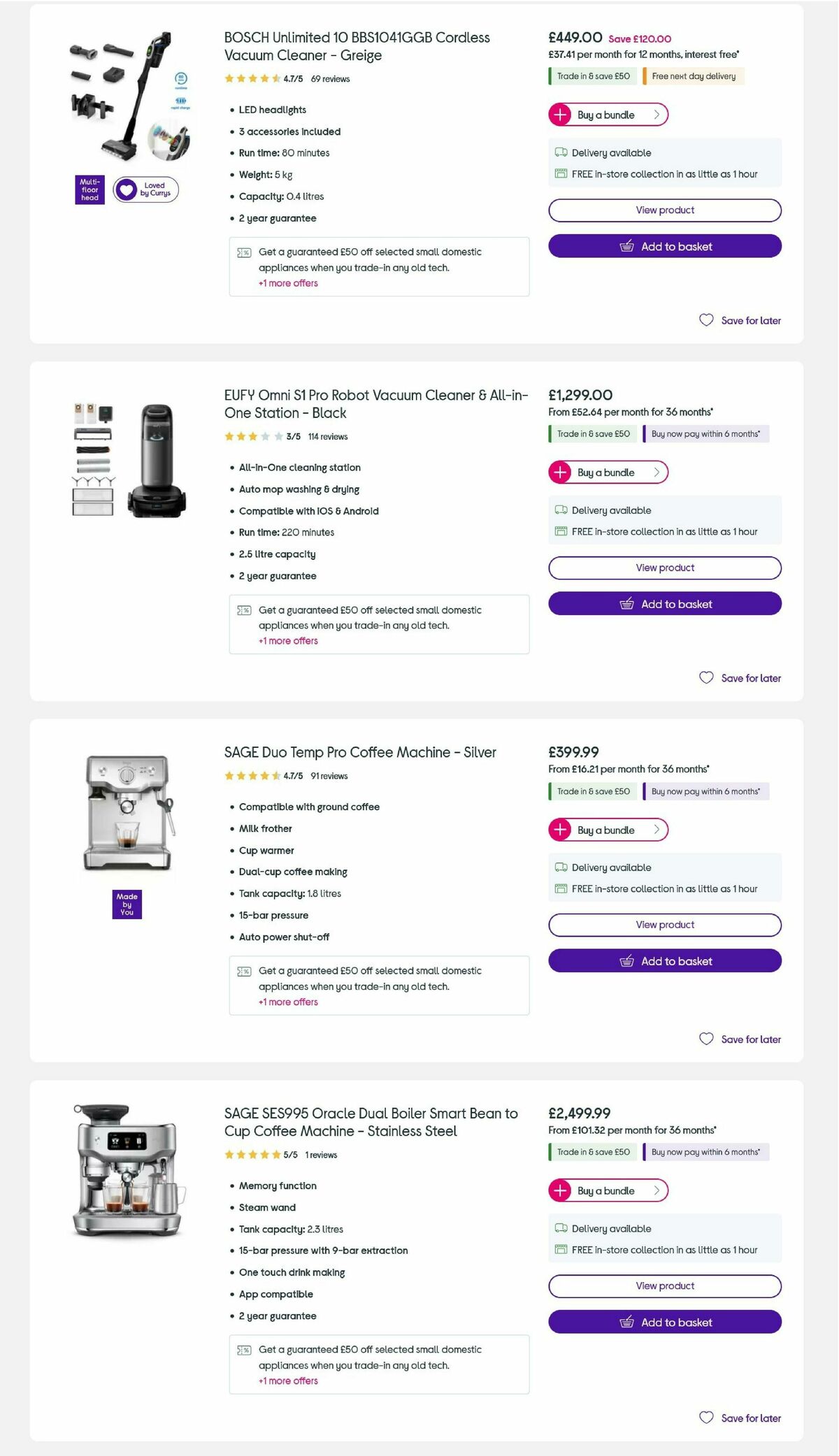The height and width of the screenshot is (1456, 839).
Task: Click plus icon on SAGE Oracle Buy a bundle
Action: (561, 1190)
